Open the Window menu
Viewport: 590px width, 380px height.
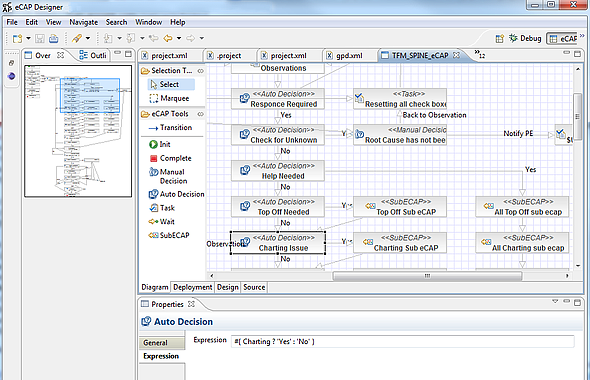tap(149, 22)
